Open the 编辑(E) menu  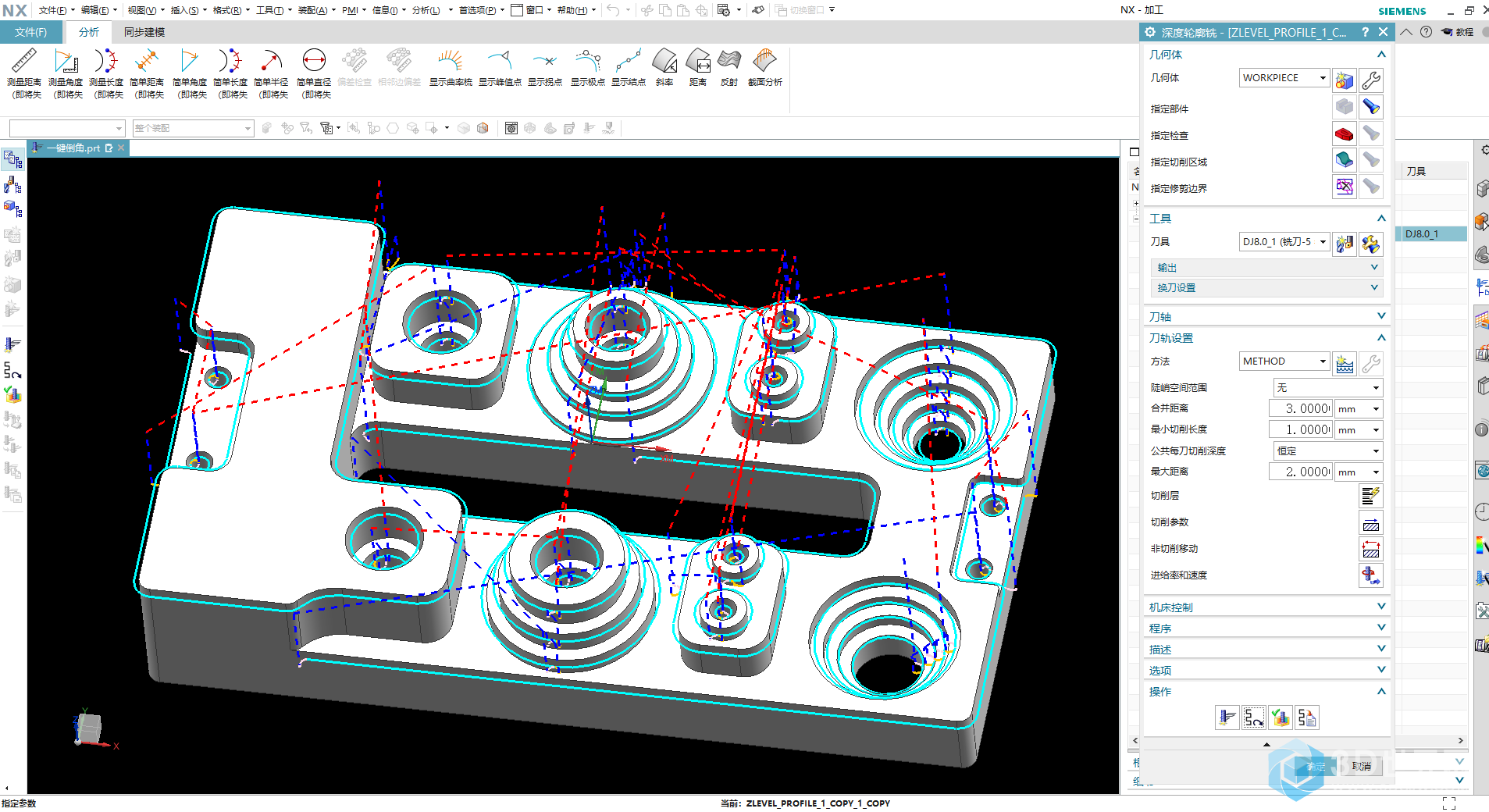[x=98, y=10]
